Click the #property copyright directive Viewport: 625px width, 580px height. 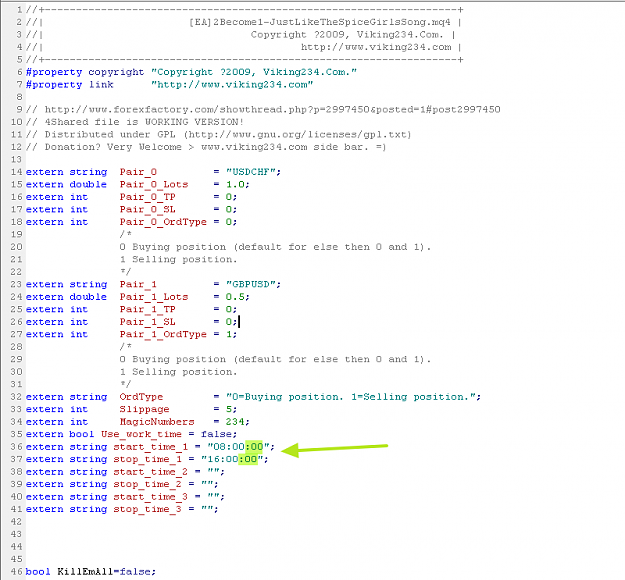[85, 72]
